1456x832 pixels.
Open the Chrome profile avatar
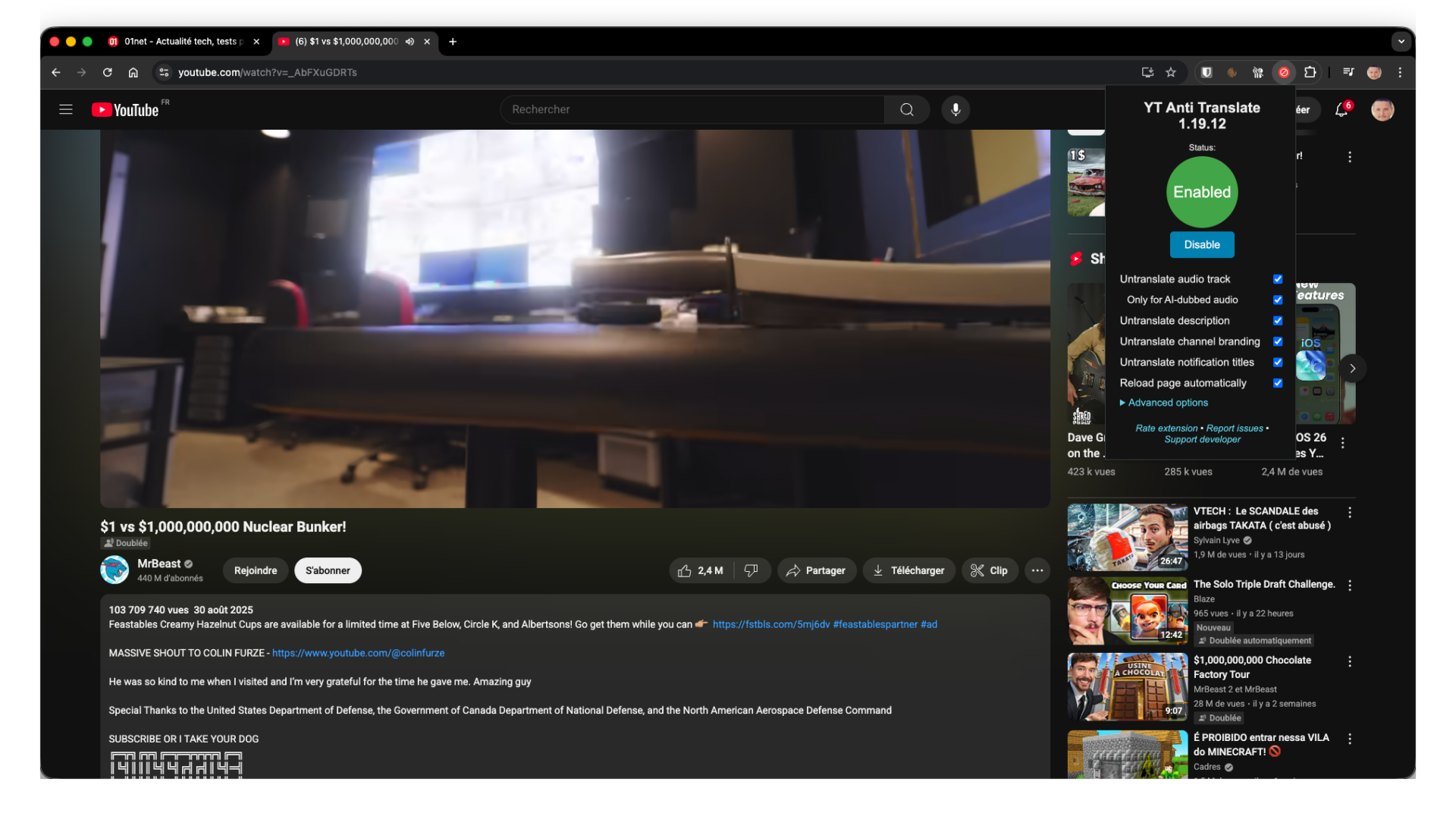click(1374, 72)
